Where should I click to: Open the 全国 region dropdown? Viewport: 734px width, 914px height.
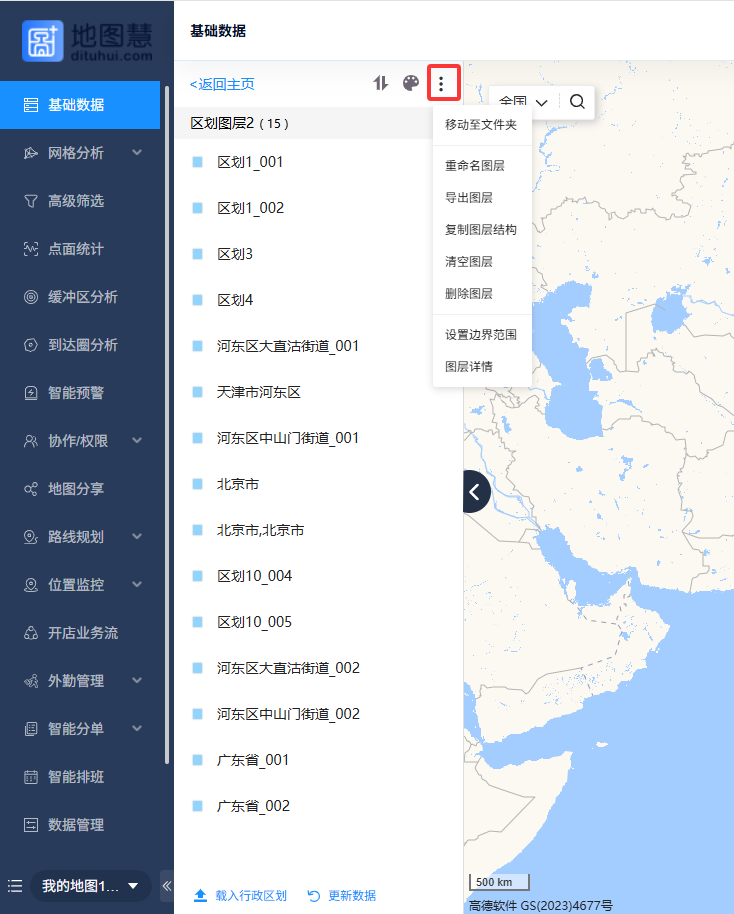tap(524, 102)
